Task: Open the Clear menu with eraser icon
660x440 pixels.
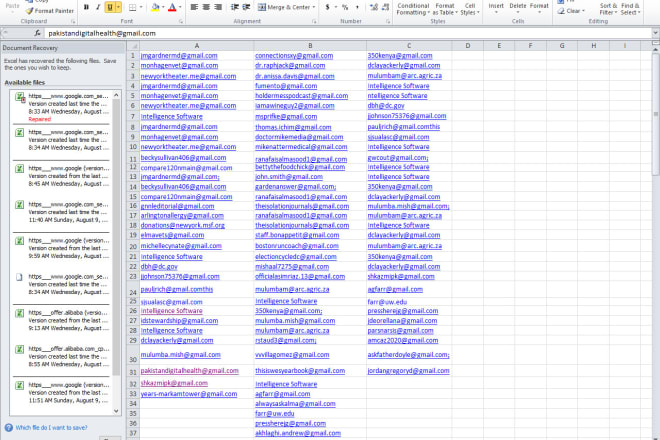Action: [x=571, y=11]
